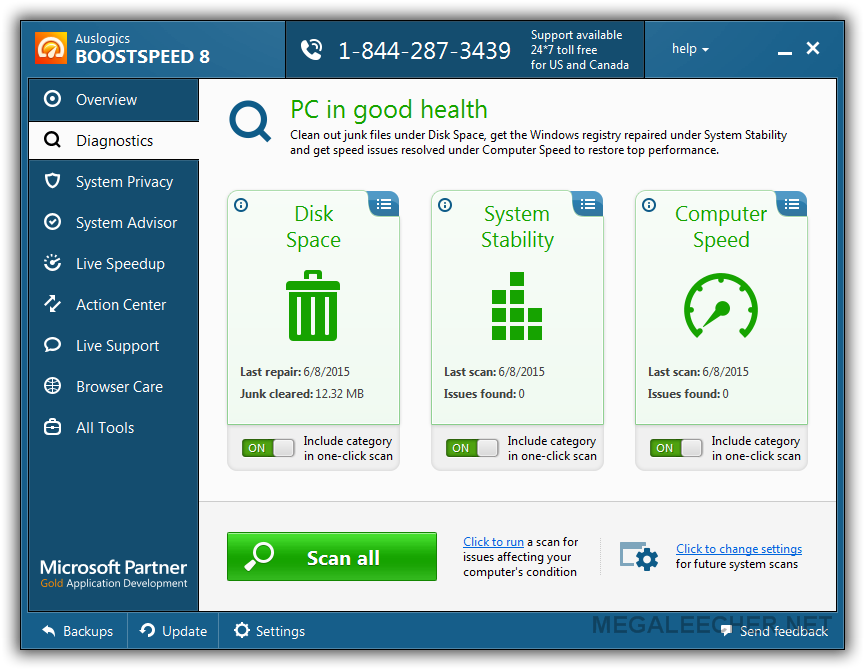
Task: Click the Settings gear icon in bottom bar
Action: [x=242, y=630]
